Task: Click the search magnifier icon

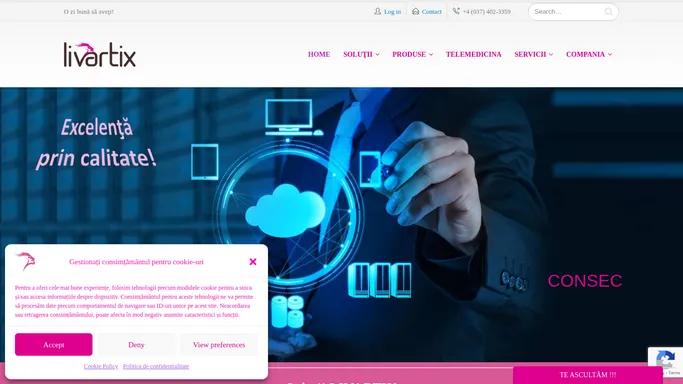Action: coord(609,12)
